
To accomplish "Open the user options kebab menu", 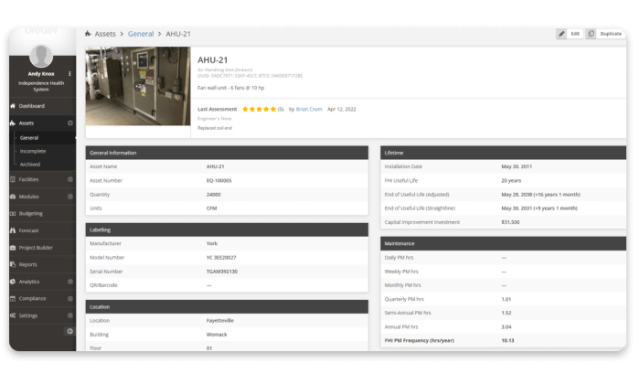I will coord(70,74).
